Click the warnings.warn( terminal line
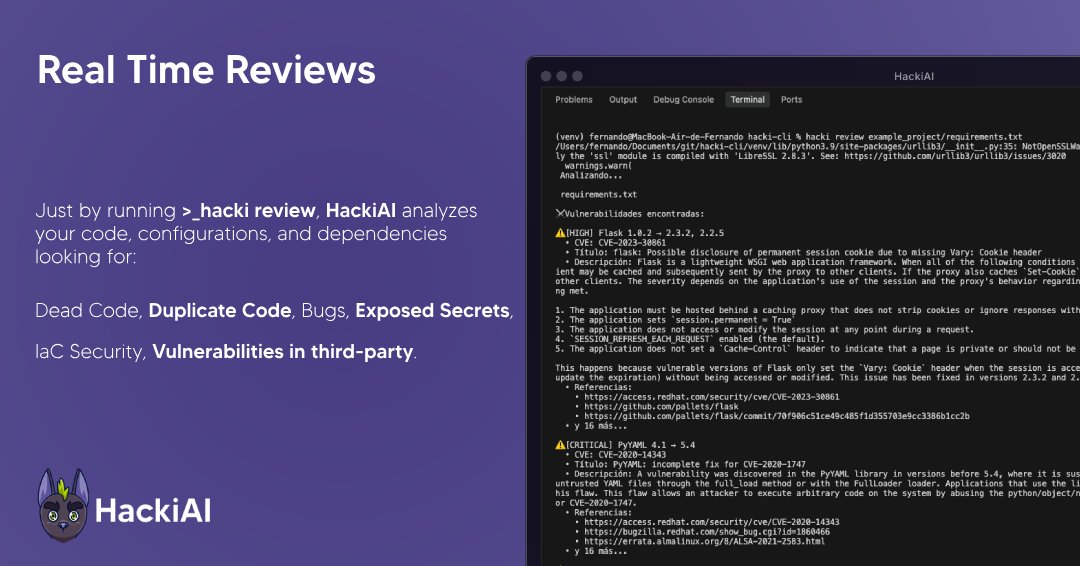This screenshot has width=1080, height=566. [598, 165]
